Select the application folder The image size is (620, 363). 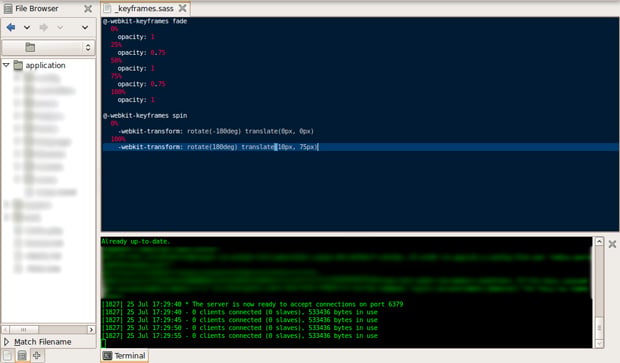[x=45, y=65]
